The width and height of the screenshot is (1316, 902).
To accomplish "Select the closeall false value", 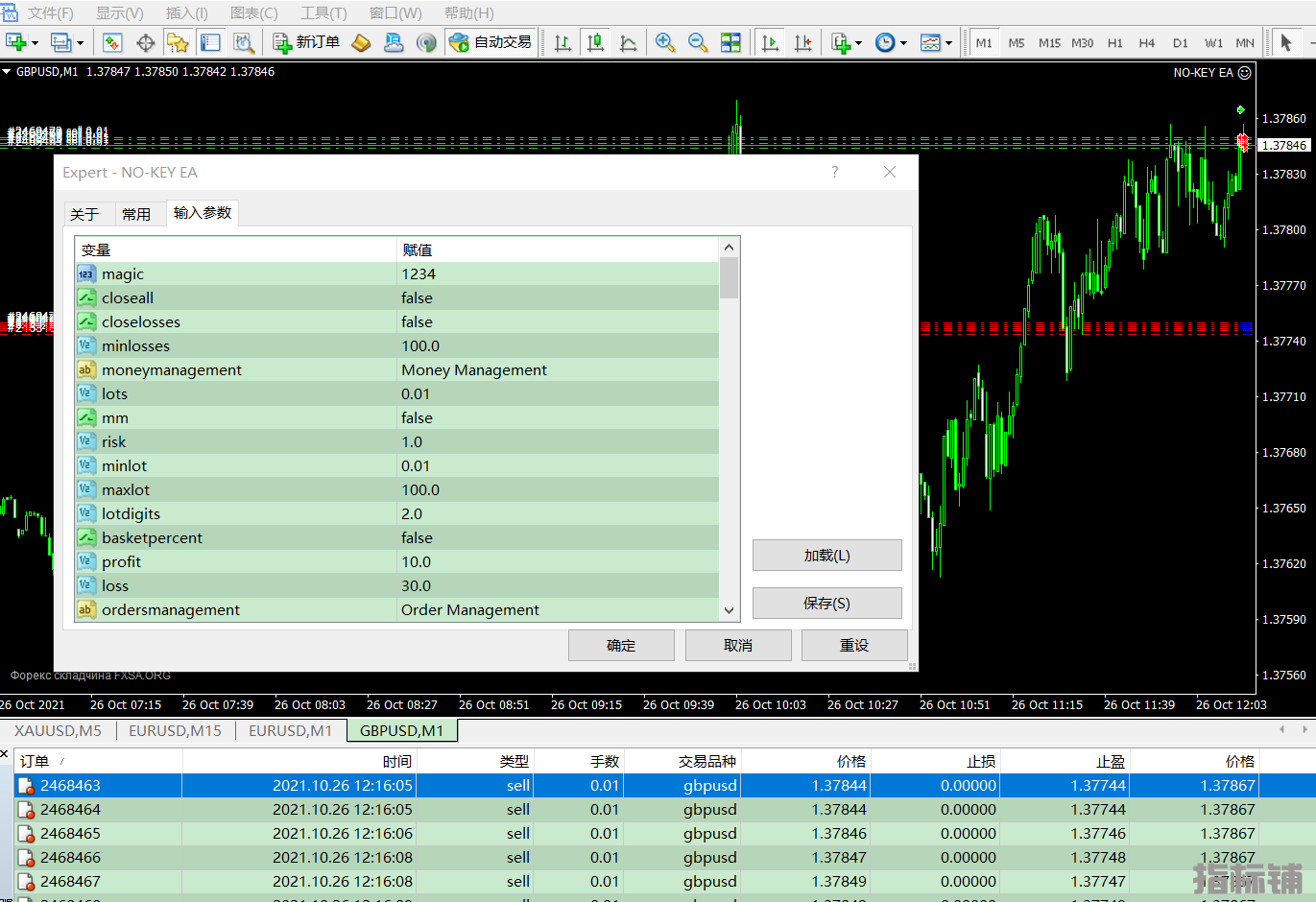I will pos(558,297).
